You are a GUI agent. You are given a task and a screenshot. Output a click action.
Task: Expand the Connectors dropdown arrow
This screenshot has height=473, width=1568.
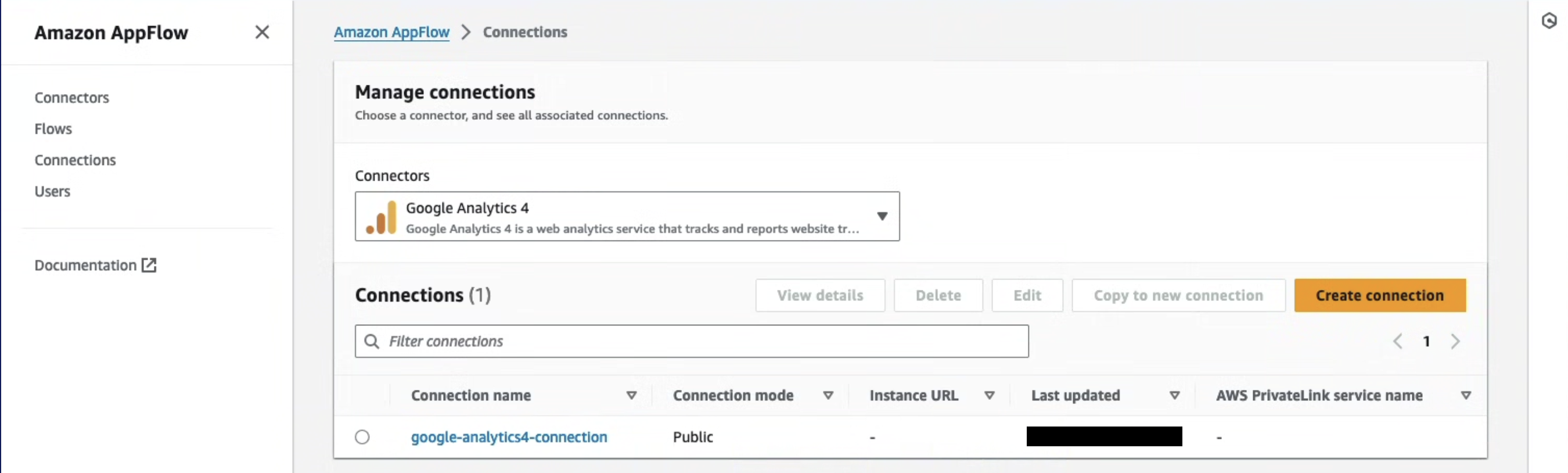[882, 217]
